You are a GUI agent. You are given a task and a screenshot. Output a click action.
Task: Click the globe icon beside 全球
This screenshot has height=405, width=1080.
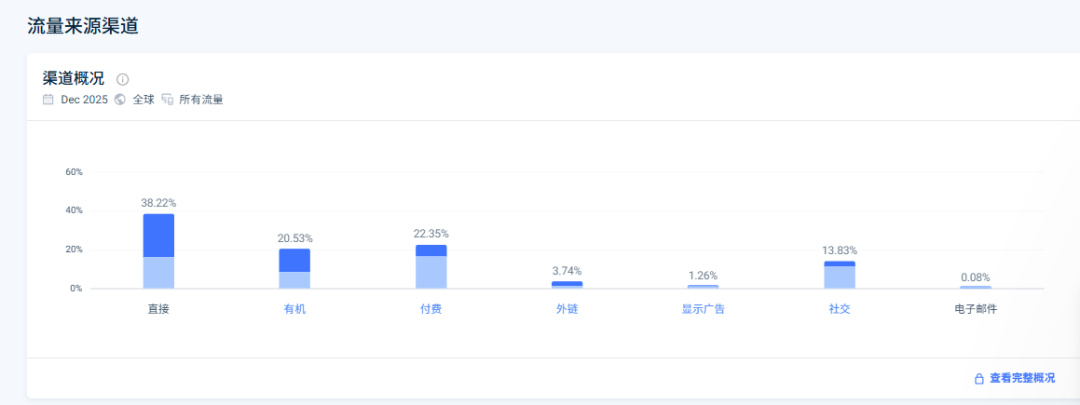point(120,100)
